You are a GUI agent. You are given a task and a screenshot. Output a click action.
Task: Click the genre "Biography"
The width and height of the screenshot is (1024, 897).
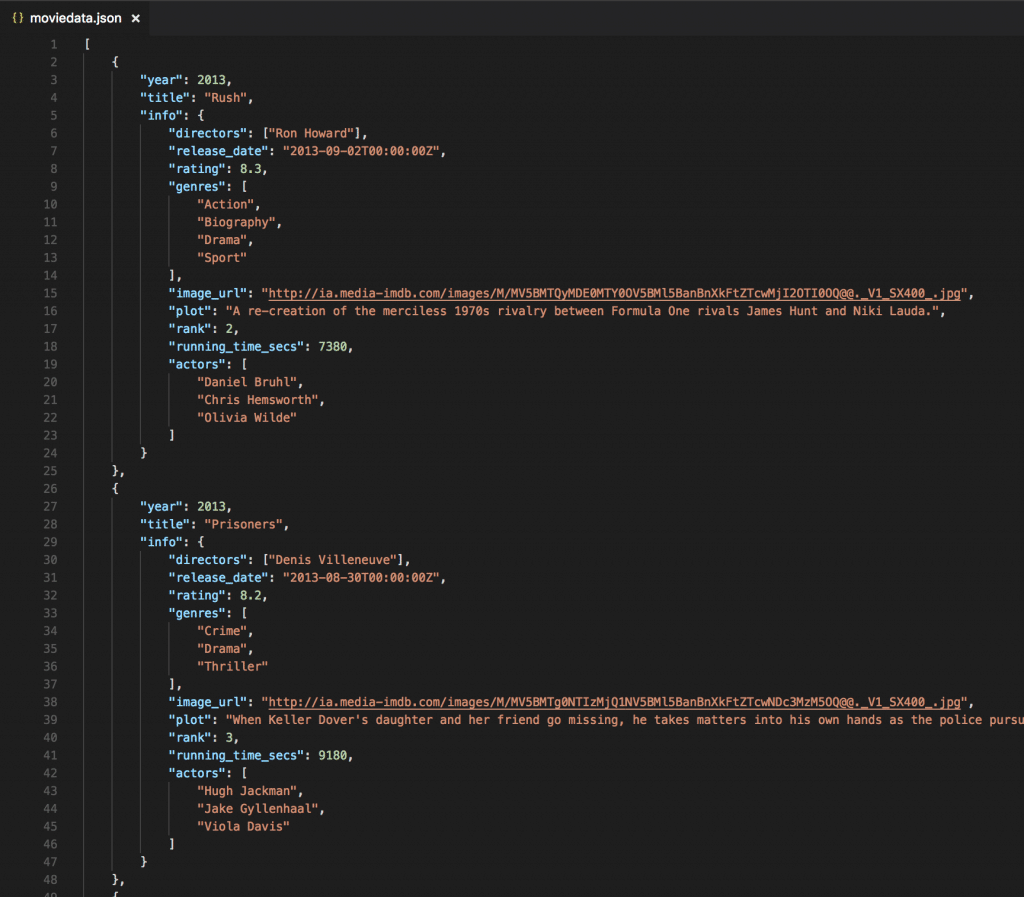point(236,223)
